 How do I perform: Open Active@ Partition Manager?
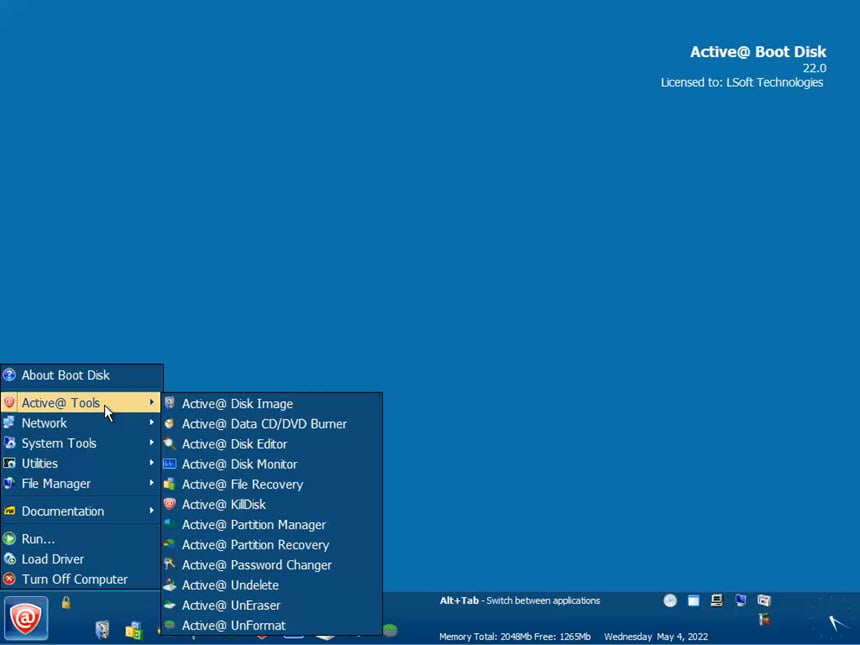click(272, 525)
